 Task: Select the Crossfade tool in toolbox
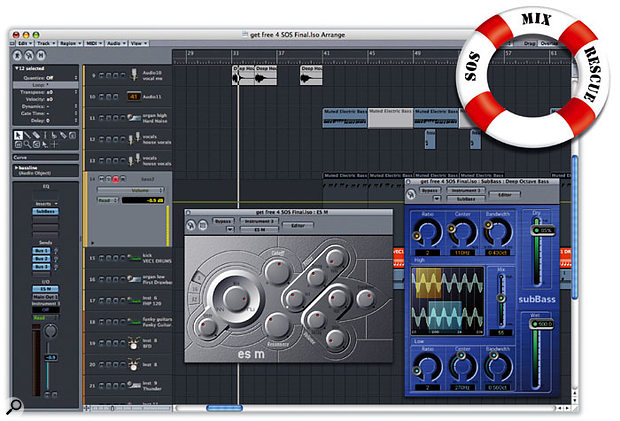pyautogui.click(x=36, y=145)
